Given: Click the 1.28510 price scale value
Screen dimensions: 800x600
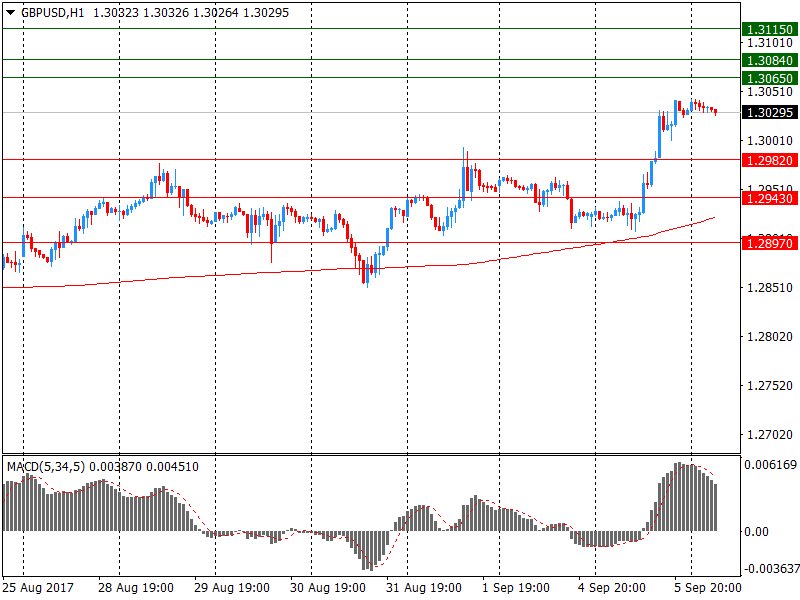Looking at the screenshot, I should tap(770, 288).
